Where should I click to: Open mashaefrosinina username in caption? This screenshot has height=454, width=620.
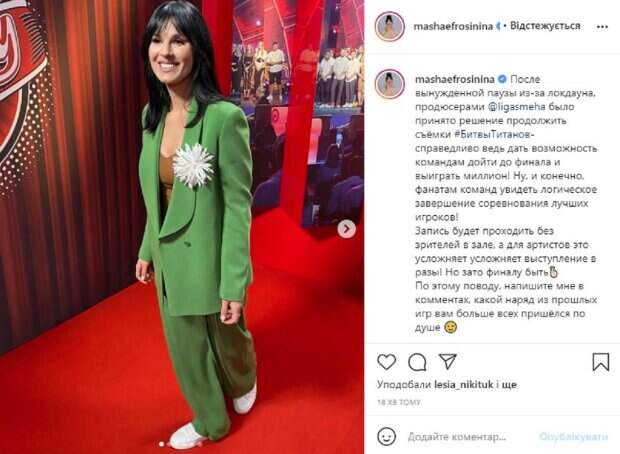[x=455, y=79]
